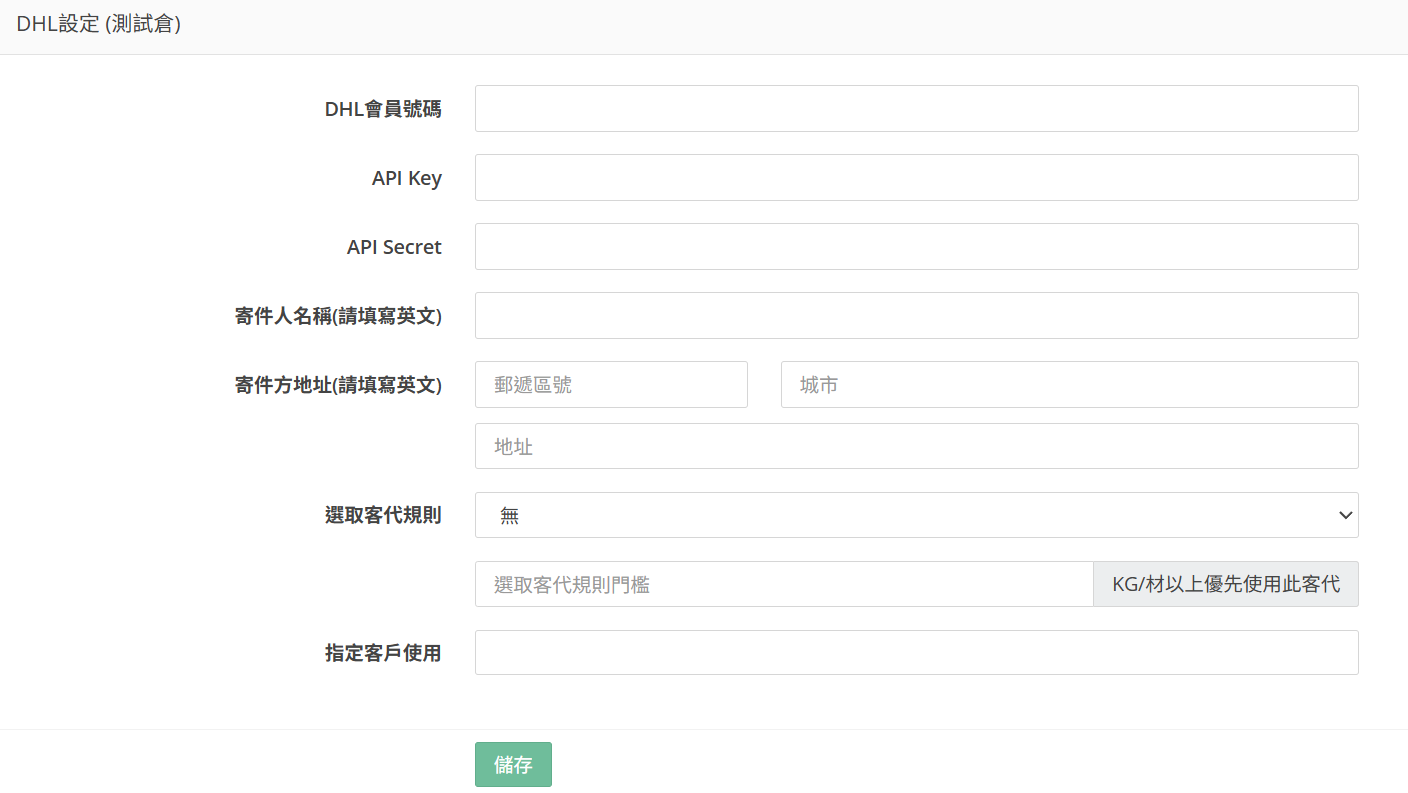Screen dimensions: 1408x793
Task: Click the 寄件方地址(請填寫英文) label
Action: coord(338,385)
